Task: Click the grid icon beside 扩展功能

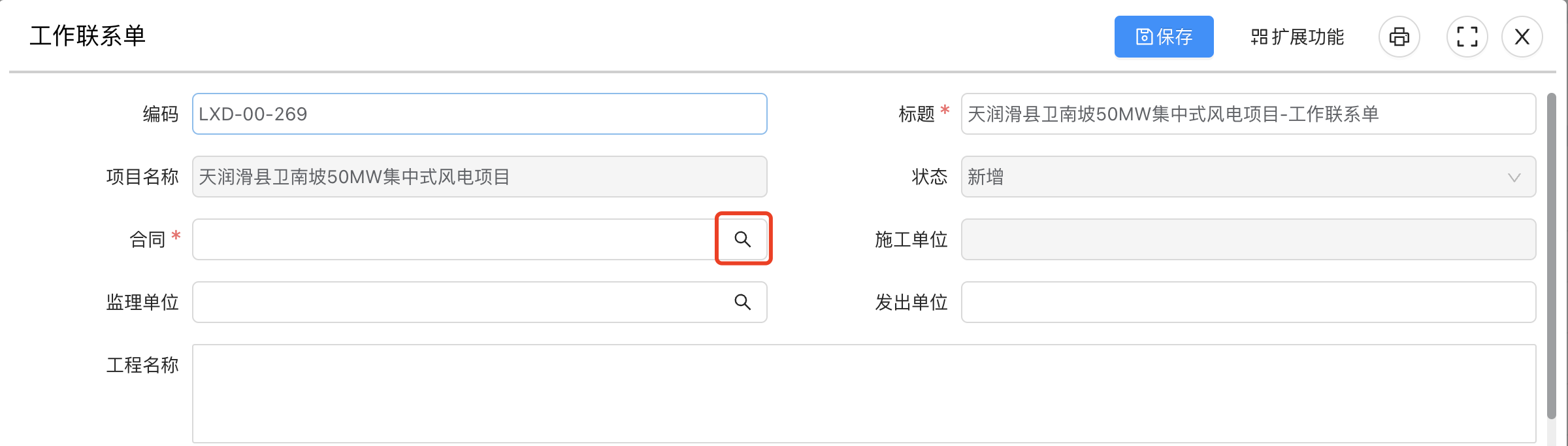Action: (1259, 37)
